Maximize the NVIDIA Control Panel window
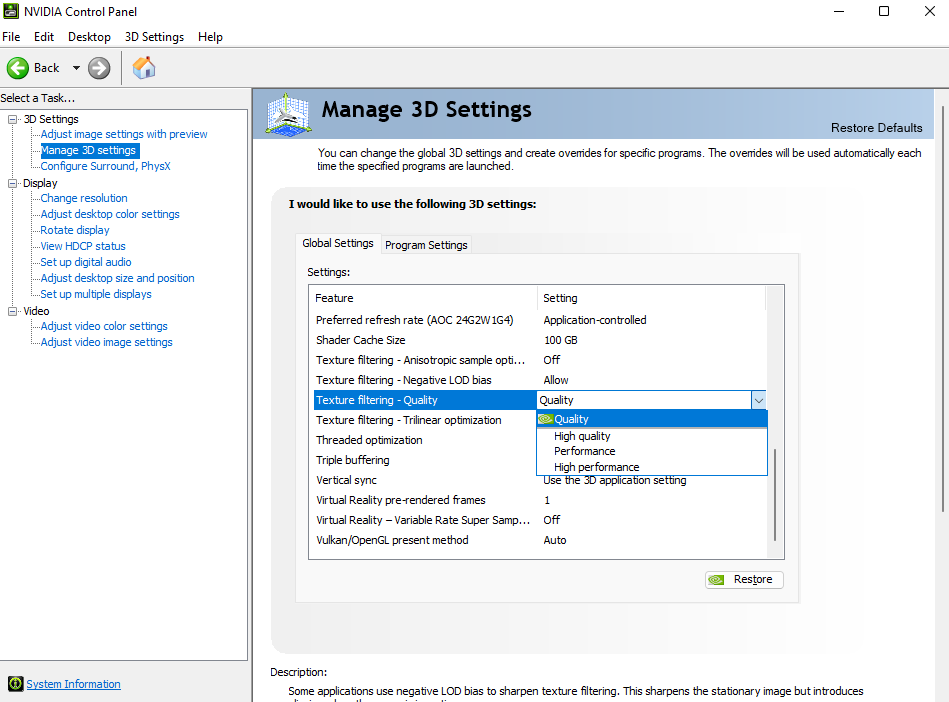This screenshot has height=702, width=949. [884, 11]
